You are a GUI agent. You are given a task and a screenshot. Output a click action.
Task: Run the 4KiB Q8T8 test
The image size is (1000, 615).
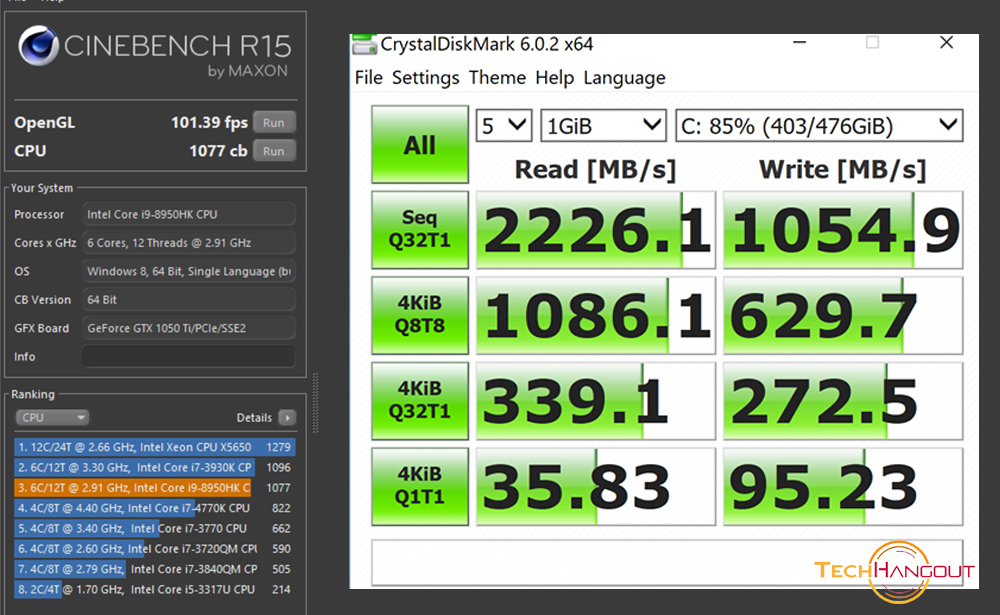click(420, 315)
